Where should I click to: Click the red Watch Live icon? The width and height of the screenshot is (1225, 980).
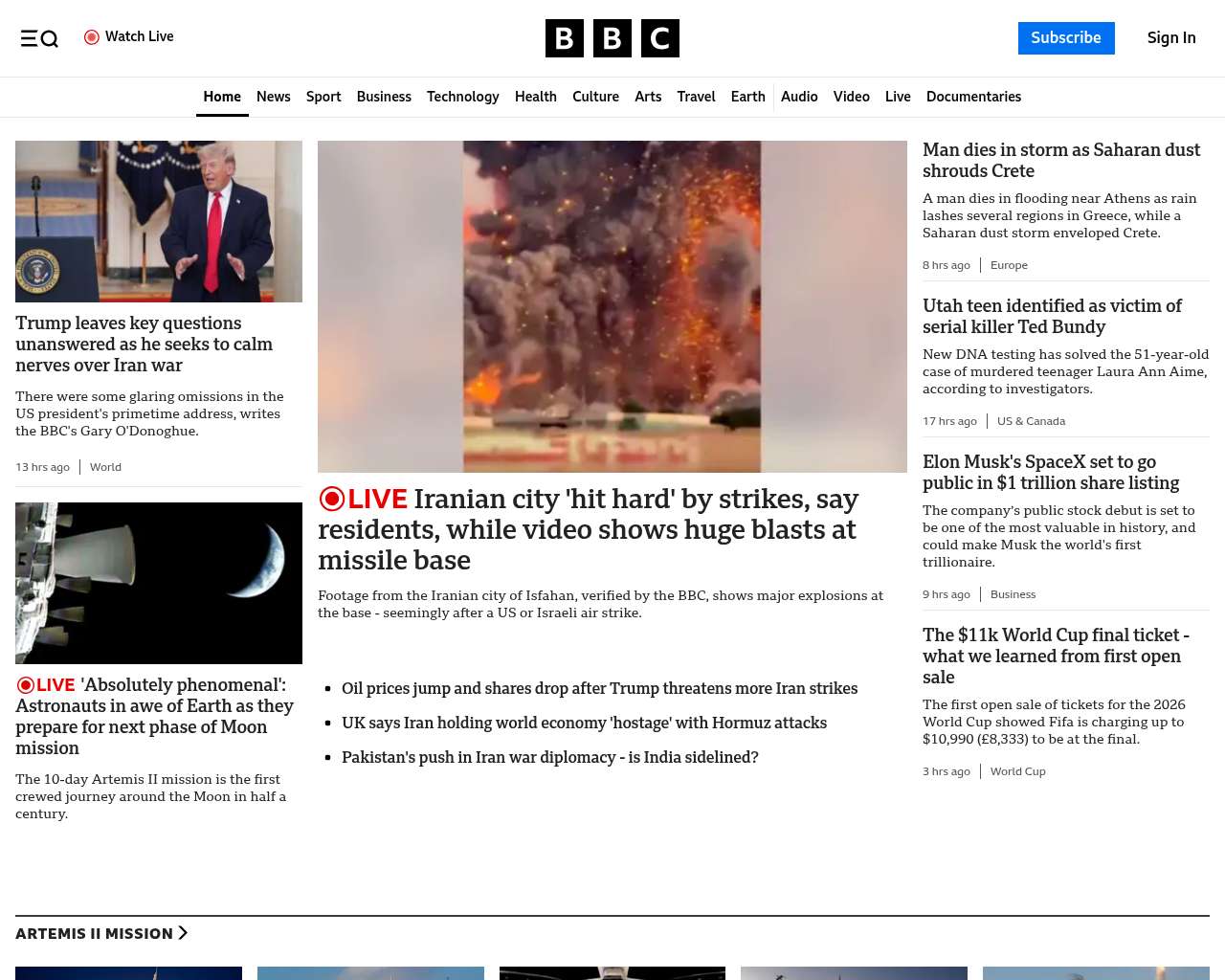(x=92, y=37)
